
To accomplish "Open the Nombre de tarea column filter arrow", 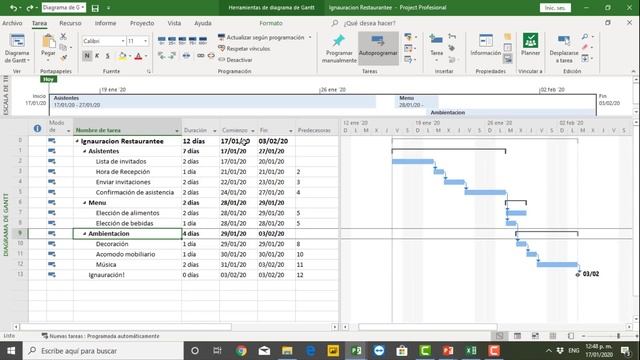I will (x=177, y=131).
